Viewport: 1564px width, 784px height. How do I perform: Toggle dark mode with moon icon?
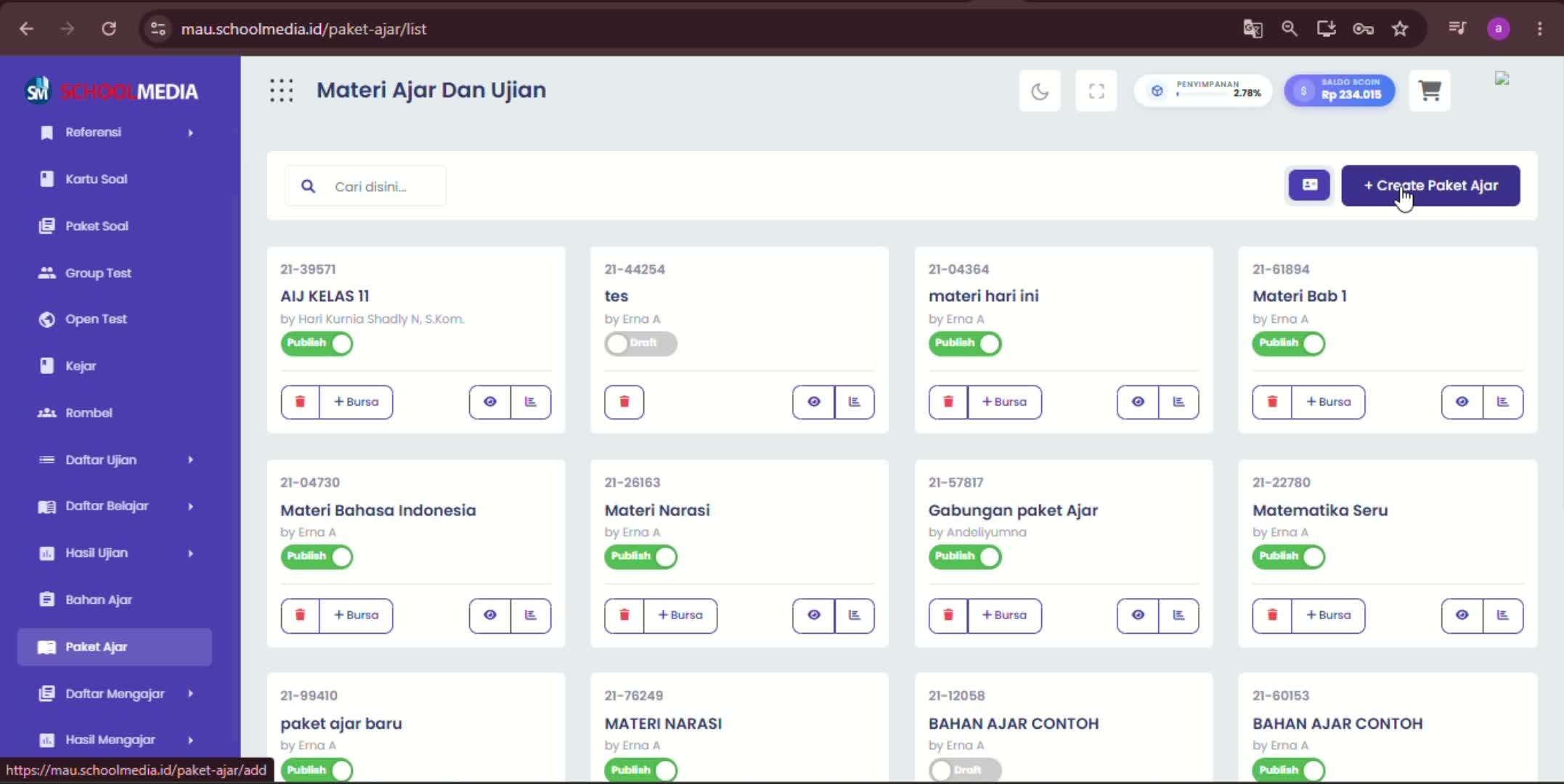click(x=1039, y=91)
